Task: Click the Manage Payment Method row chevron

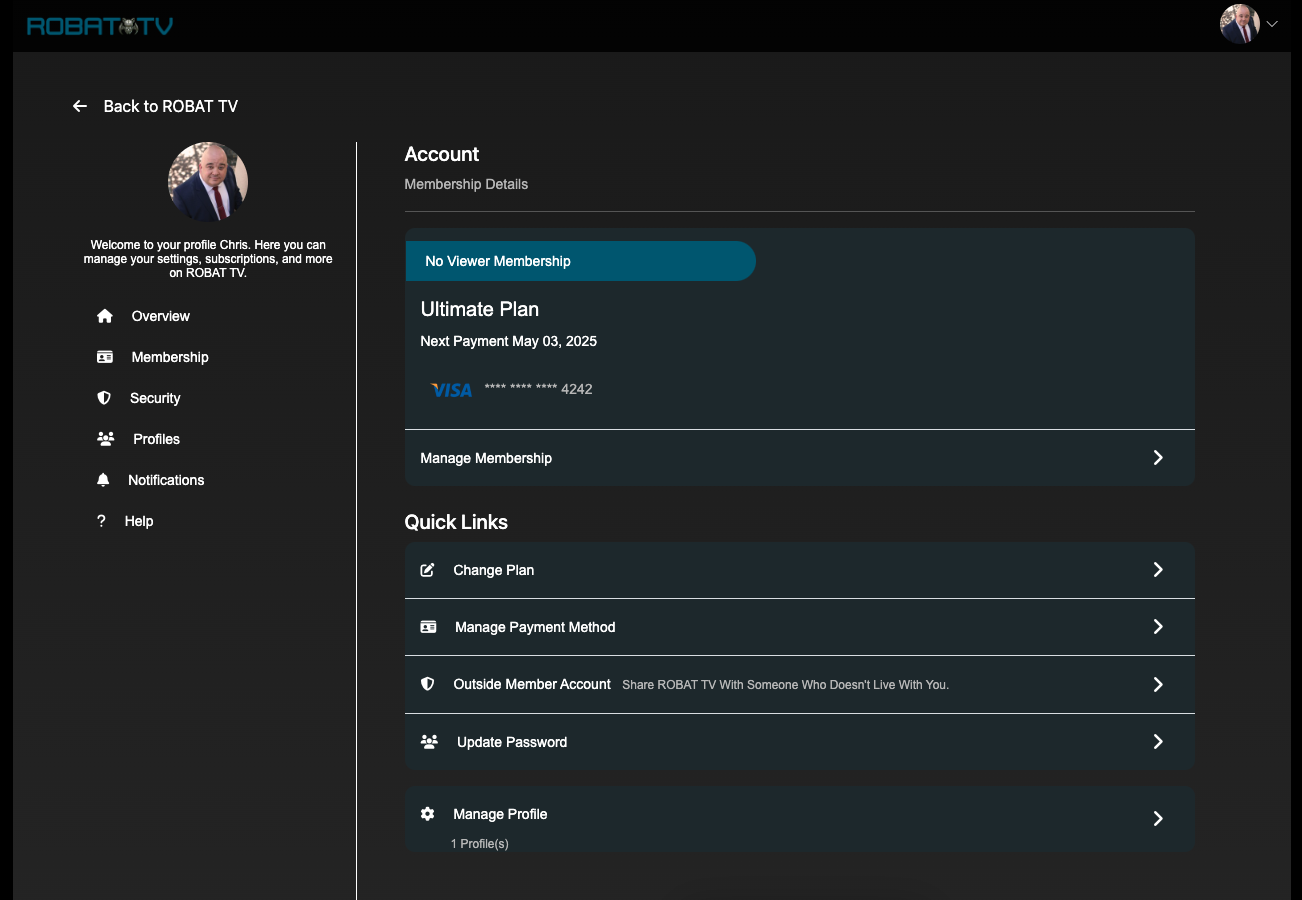Action: pyautogui.click(x=1158, y=626)
